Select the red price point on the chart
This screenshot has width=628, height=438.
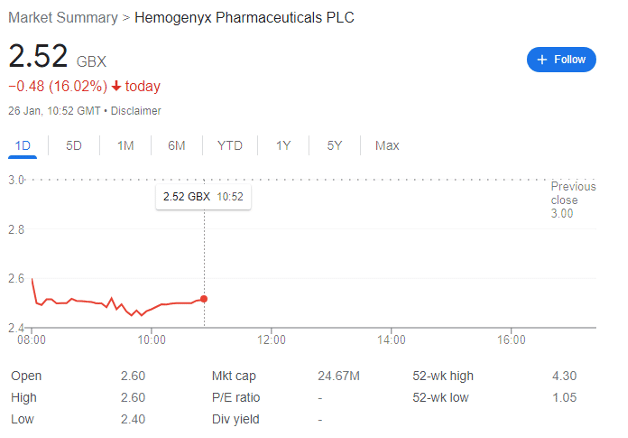tap(204, 299)
